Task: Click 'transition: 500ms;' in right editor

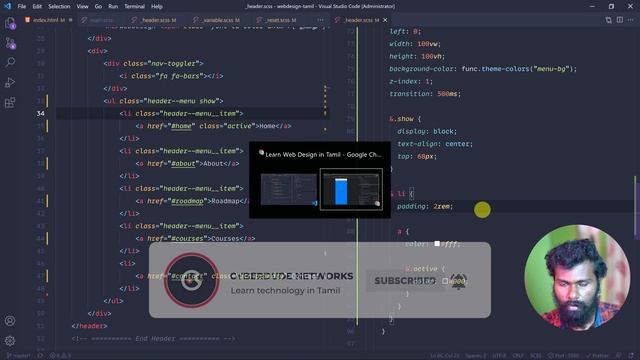Action: click(x=425, y=94)
